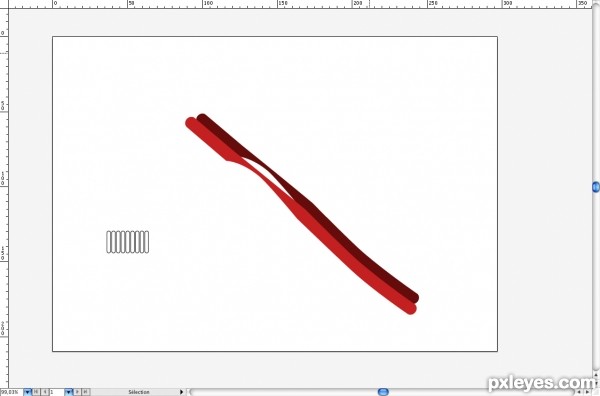The height and width of the screenshot is (396, 600).
Task: Open the artboard number dropdown
Action: (x=68, y=392)
